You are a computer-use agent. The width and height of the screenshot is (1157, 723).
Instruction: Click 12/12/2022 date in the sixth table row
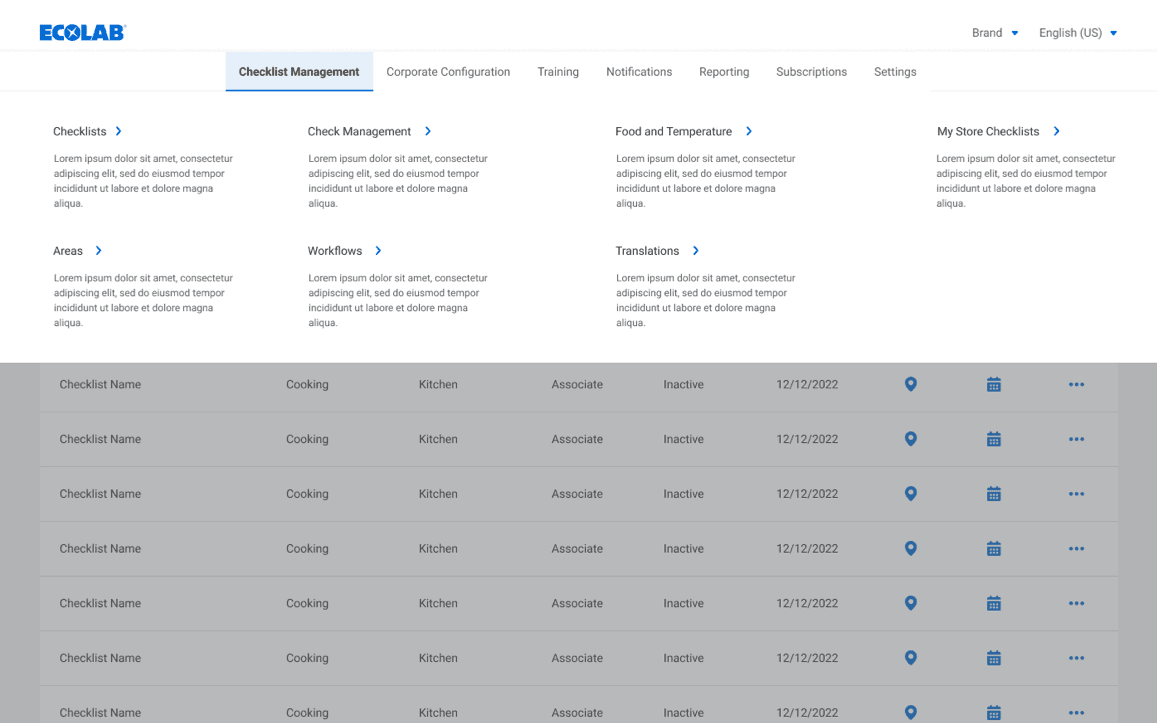click(x=807, y=657)
